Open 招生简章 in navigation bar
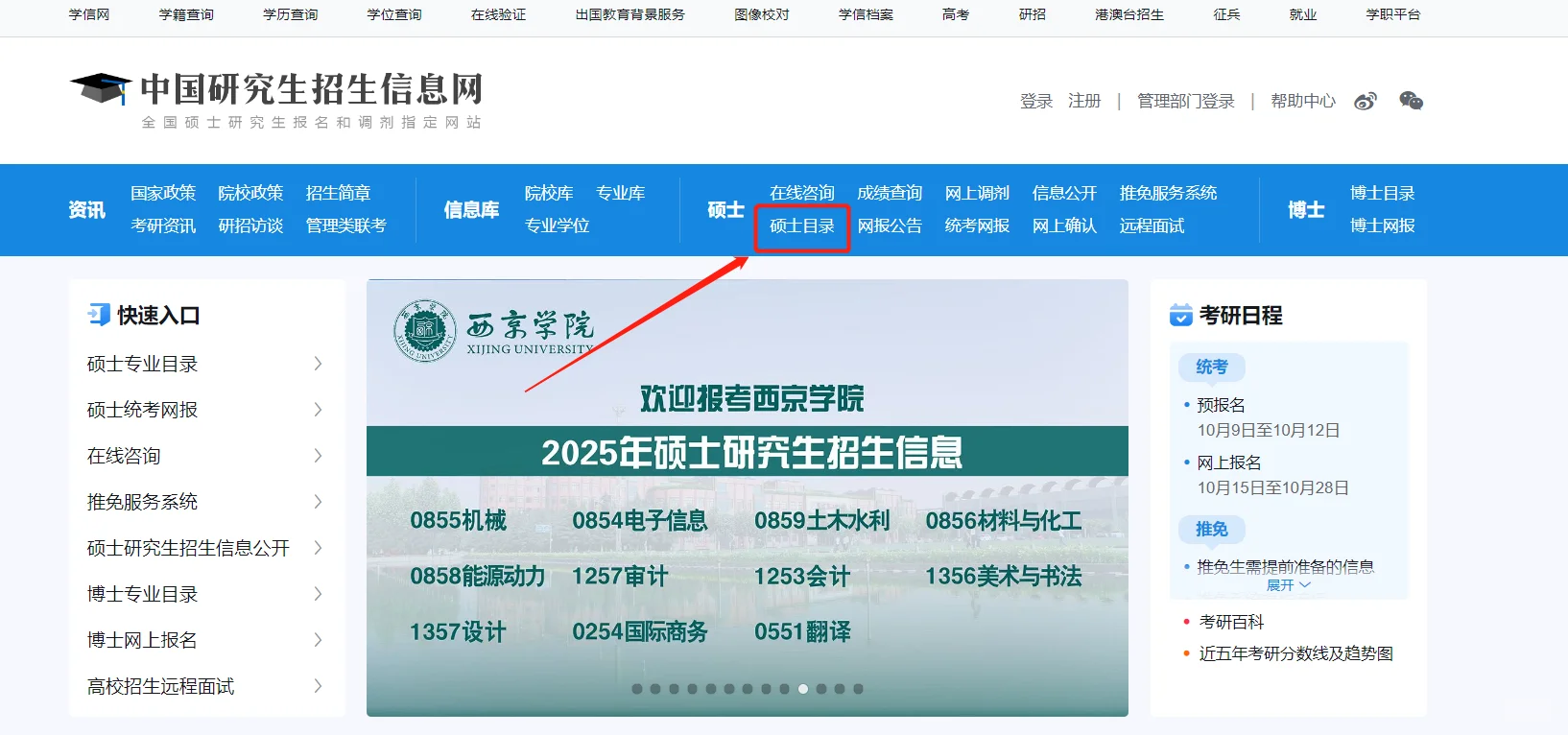This screenshot has width=1568, height=735. 338,193
